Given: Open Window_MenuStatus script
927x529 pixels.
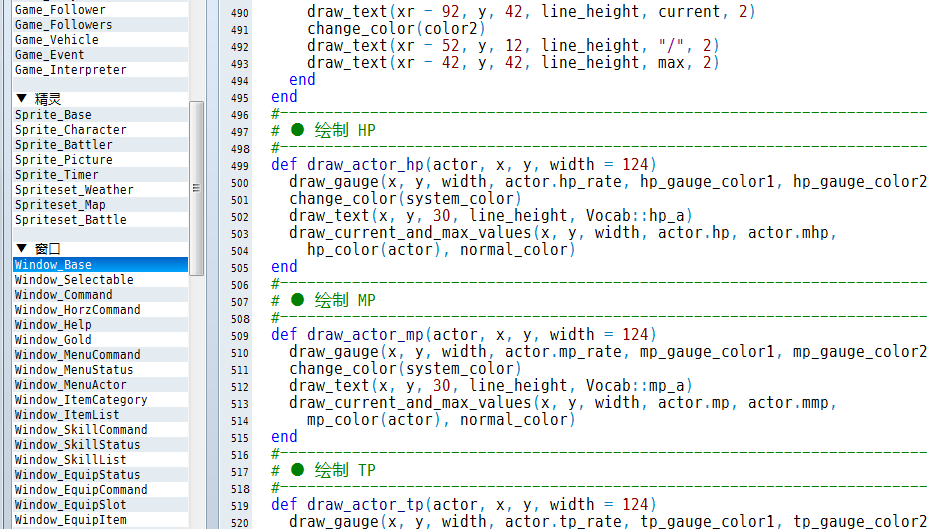Looking at the screenshot, I should 101,370.
